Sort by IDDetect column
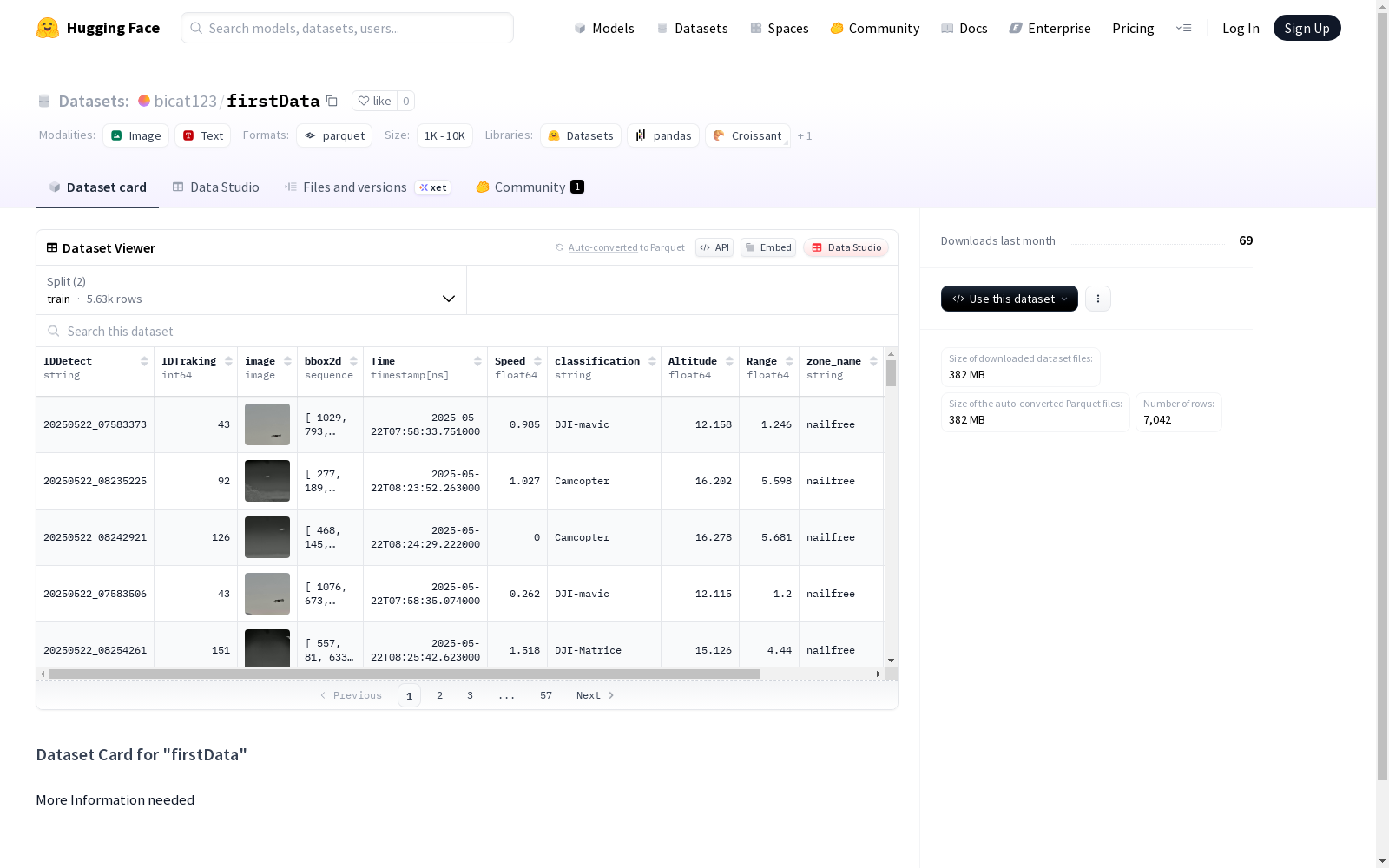Viewport: 1389px width, 868px height. tap(144, 361)
